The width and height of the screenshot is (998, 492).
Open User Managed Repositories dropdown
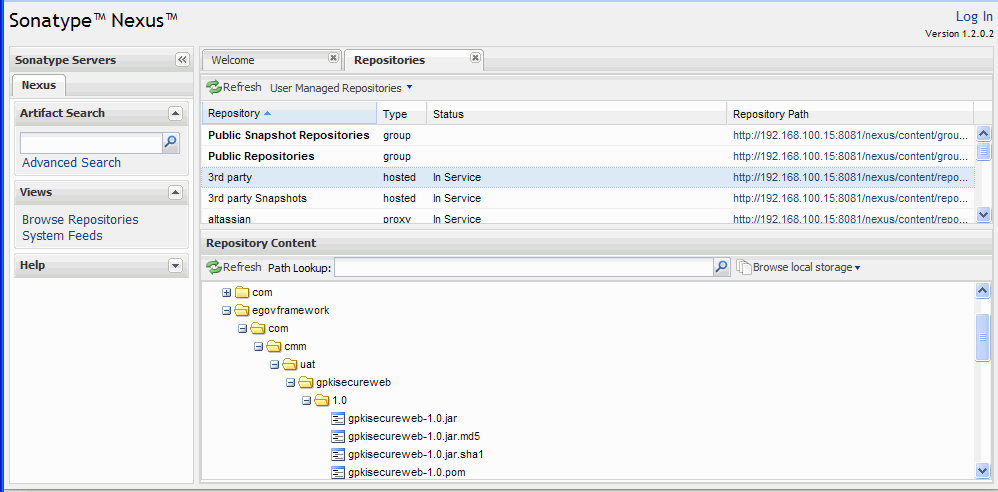(x=341, y=88)
